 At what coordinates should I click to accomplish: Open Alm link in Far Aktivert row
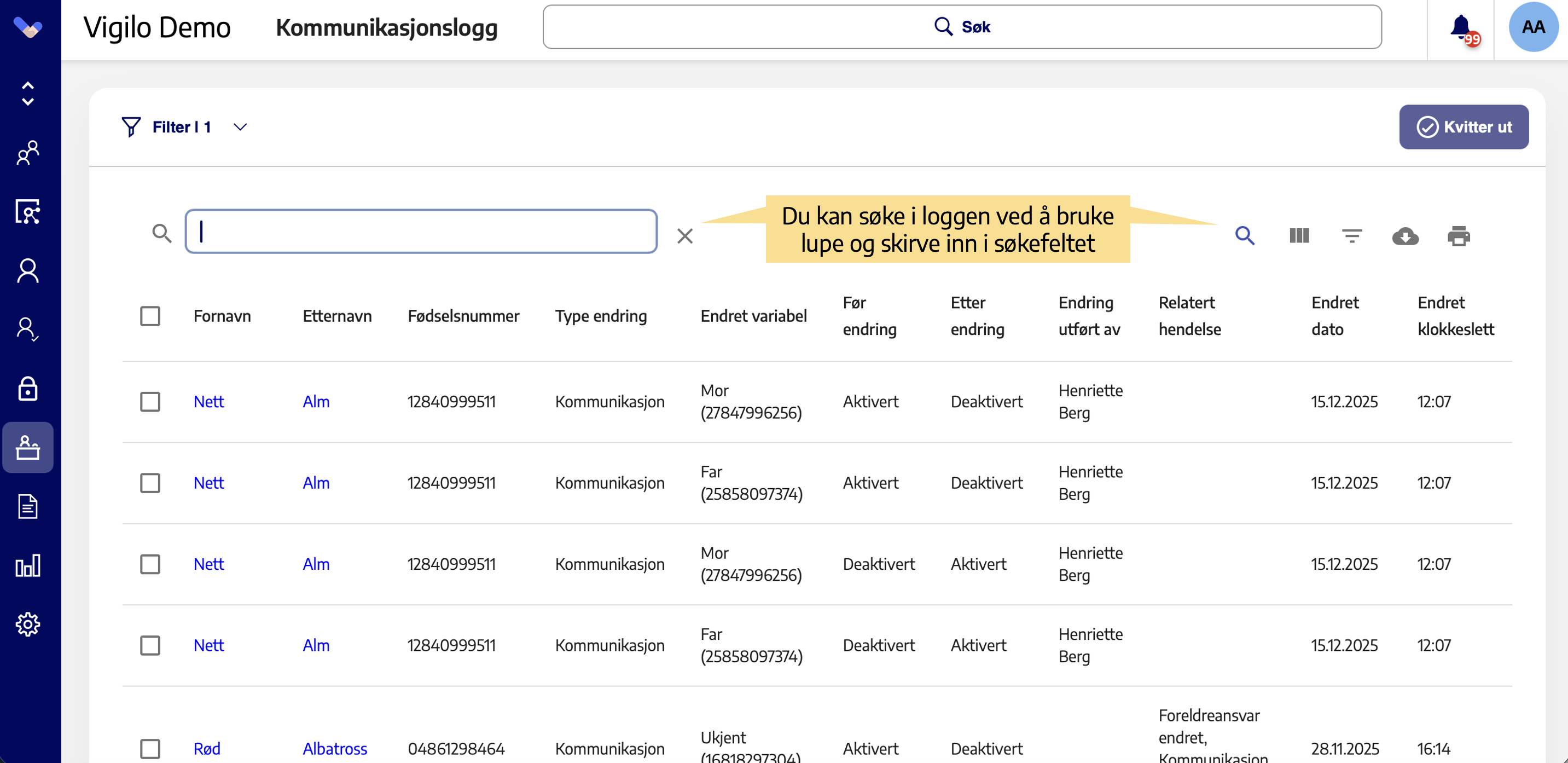[316, 483]
